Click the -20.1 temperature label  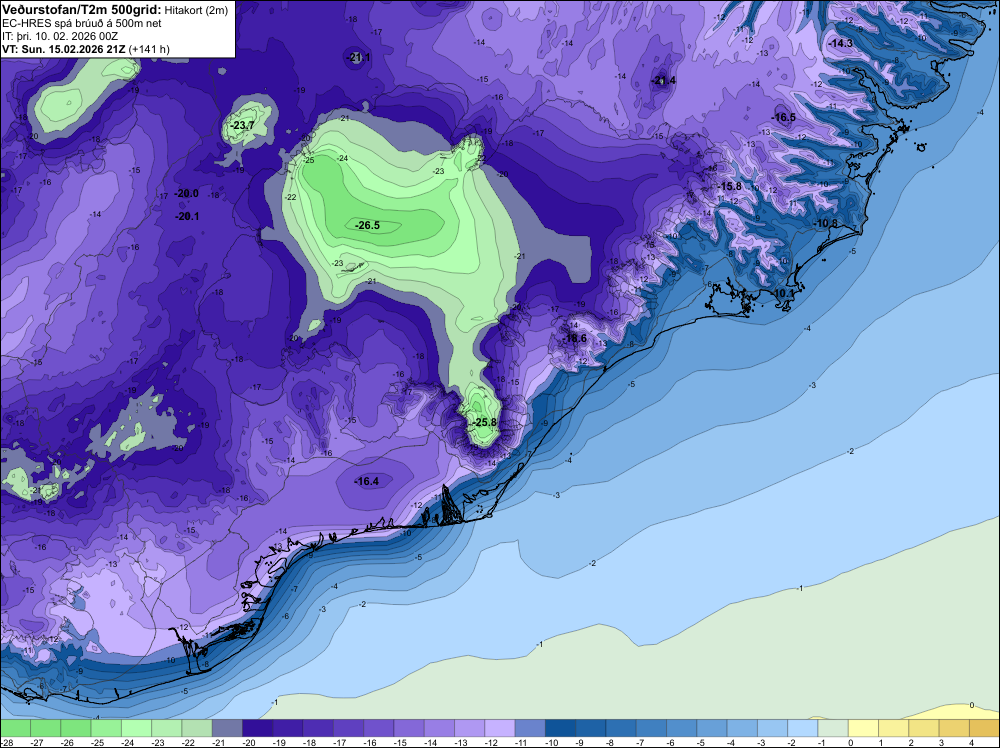[188, 216]
